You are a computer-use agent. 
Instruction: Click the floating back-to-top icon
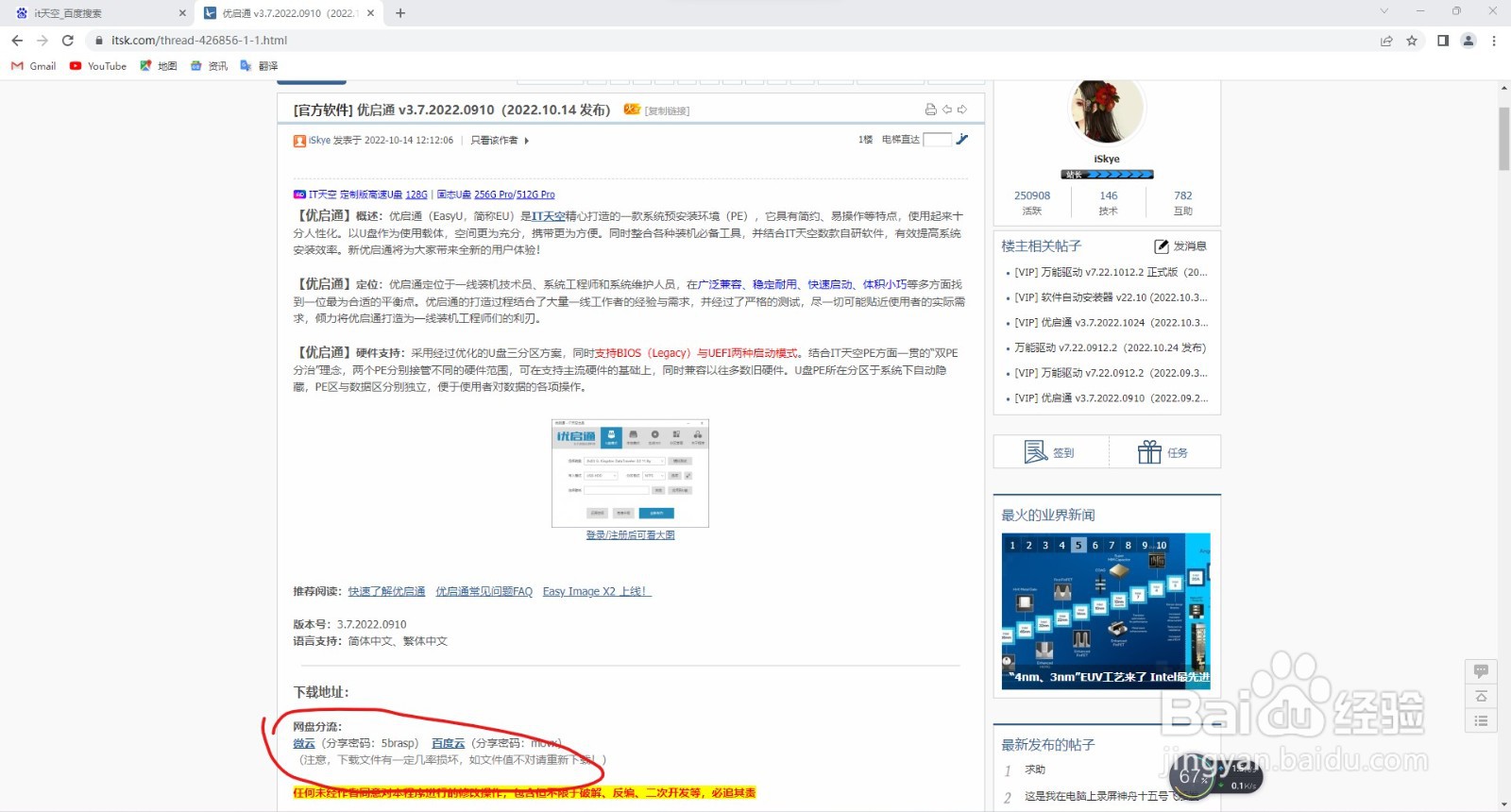[x=1481, y=697]
